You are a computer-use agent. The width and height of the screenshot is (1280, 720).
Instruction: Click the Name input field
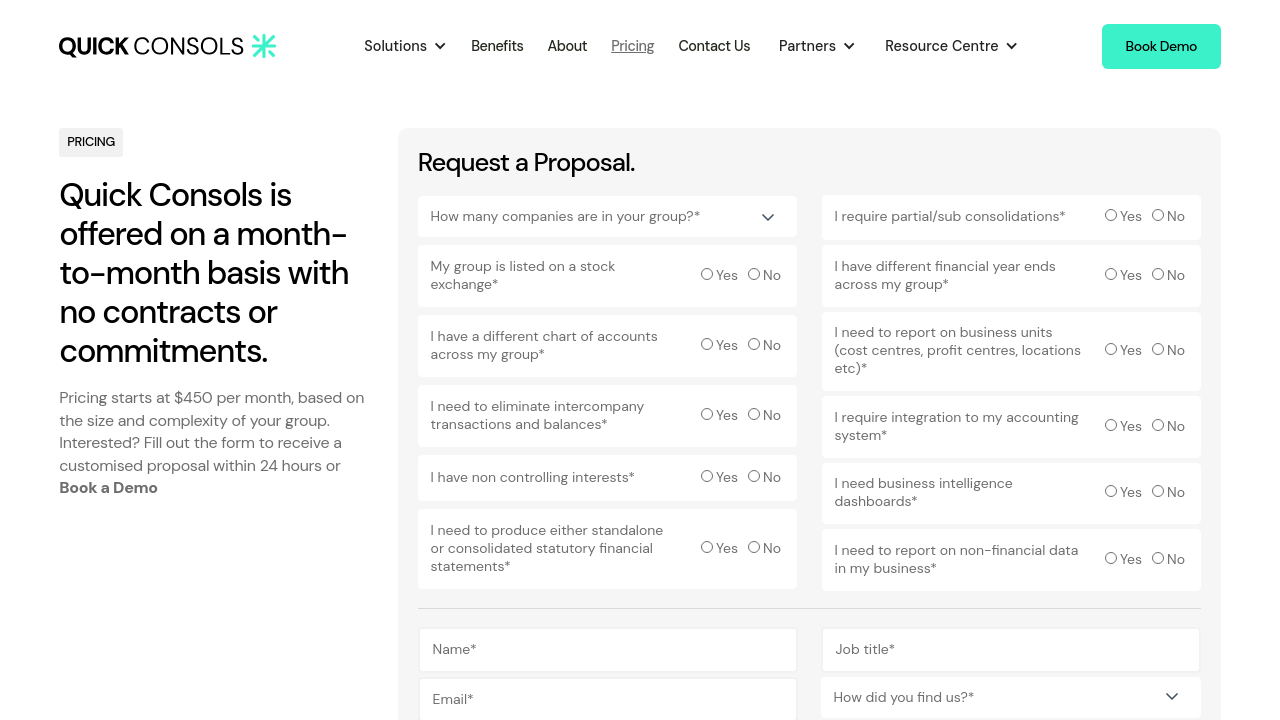[607, 650]
